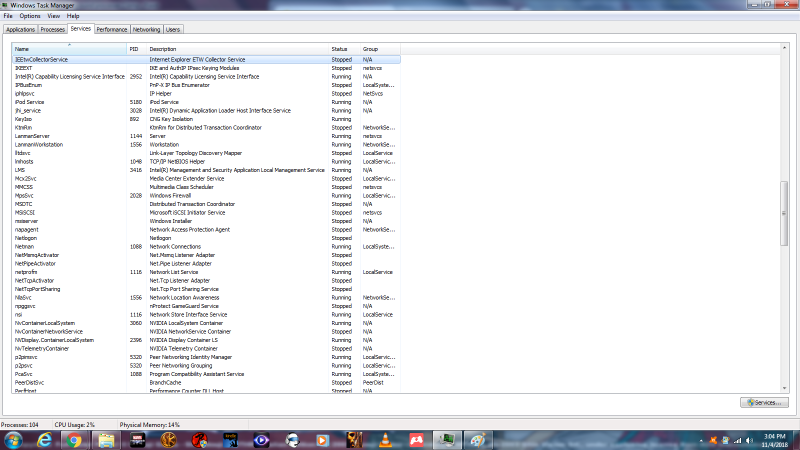Open the Kindle app taskbar icon
This screenshot has width=800, height=450.
tap(231, 440)
